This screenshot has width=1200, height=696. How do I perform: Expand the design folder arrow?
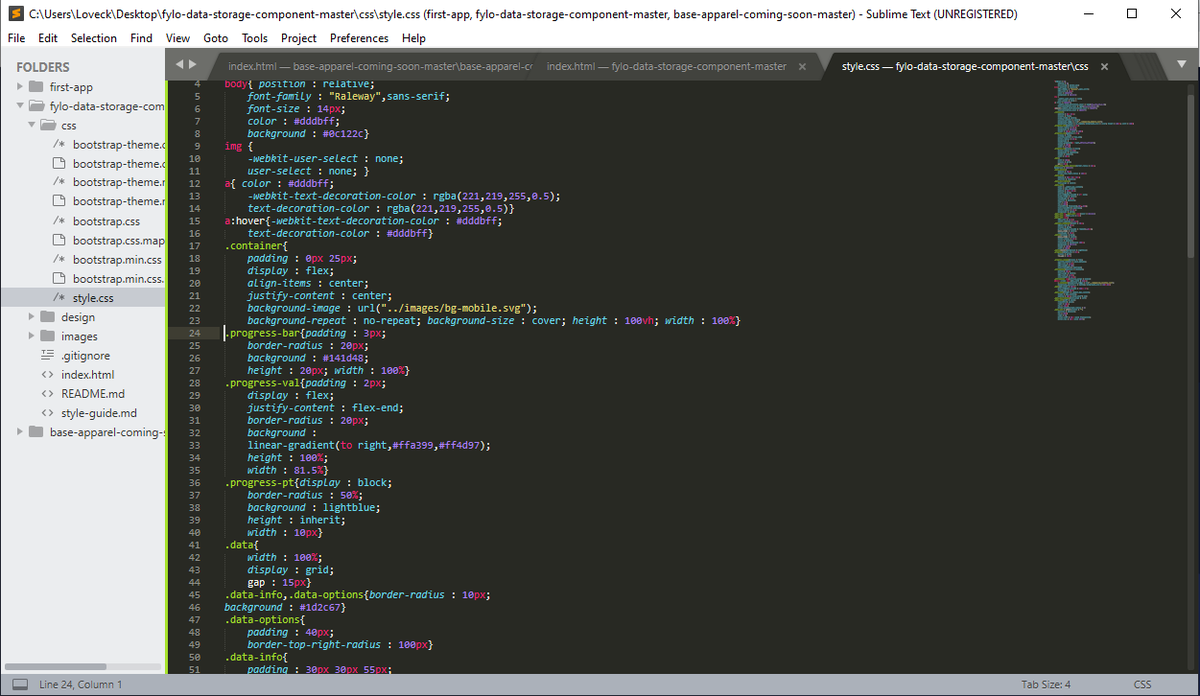tap(32, 317)
